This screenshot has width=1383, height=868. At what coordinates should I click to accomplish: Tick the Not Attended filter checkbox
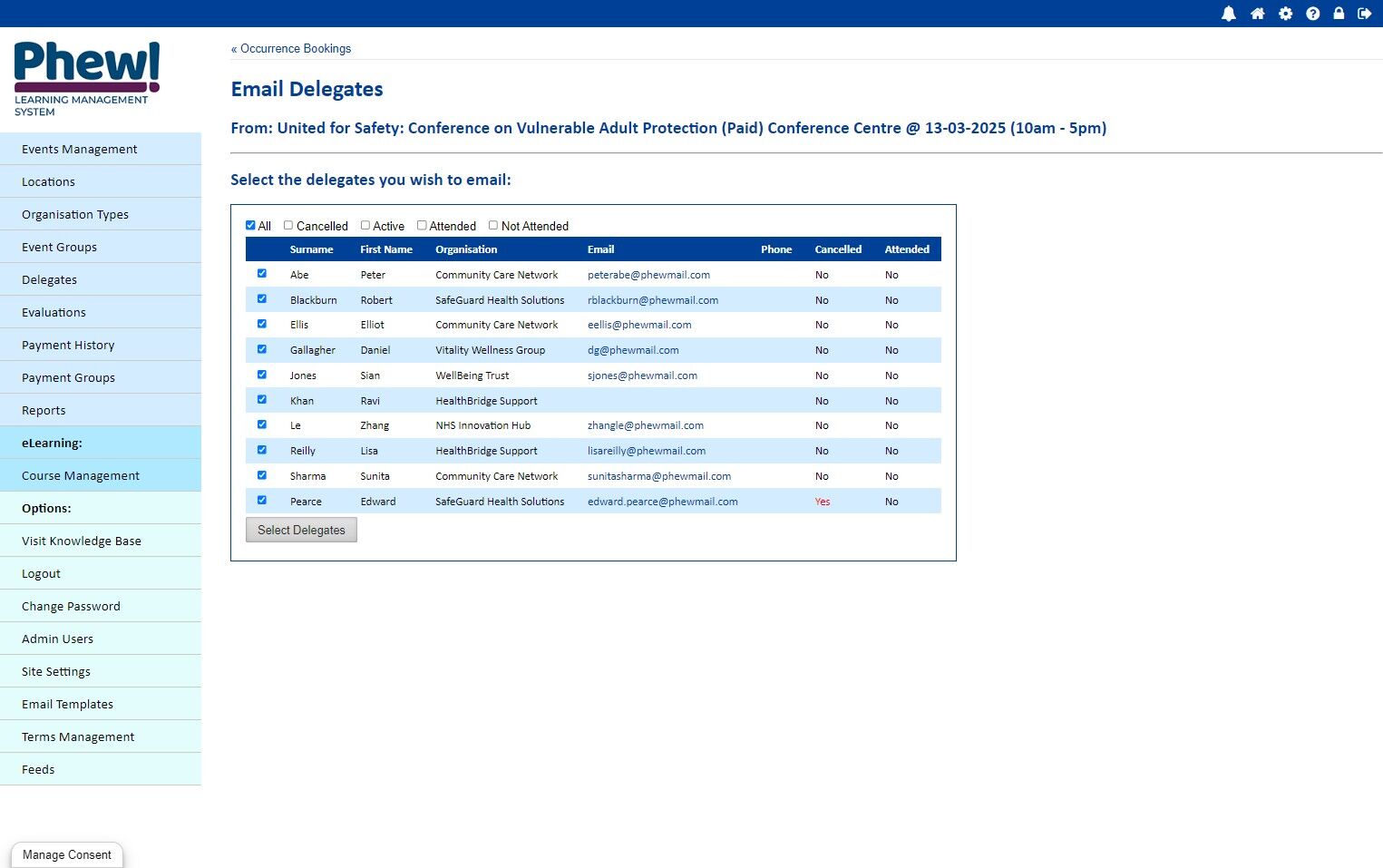pos(493,225)
